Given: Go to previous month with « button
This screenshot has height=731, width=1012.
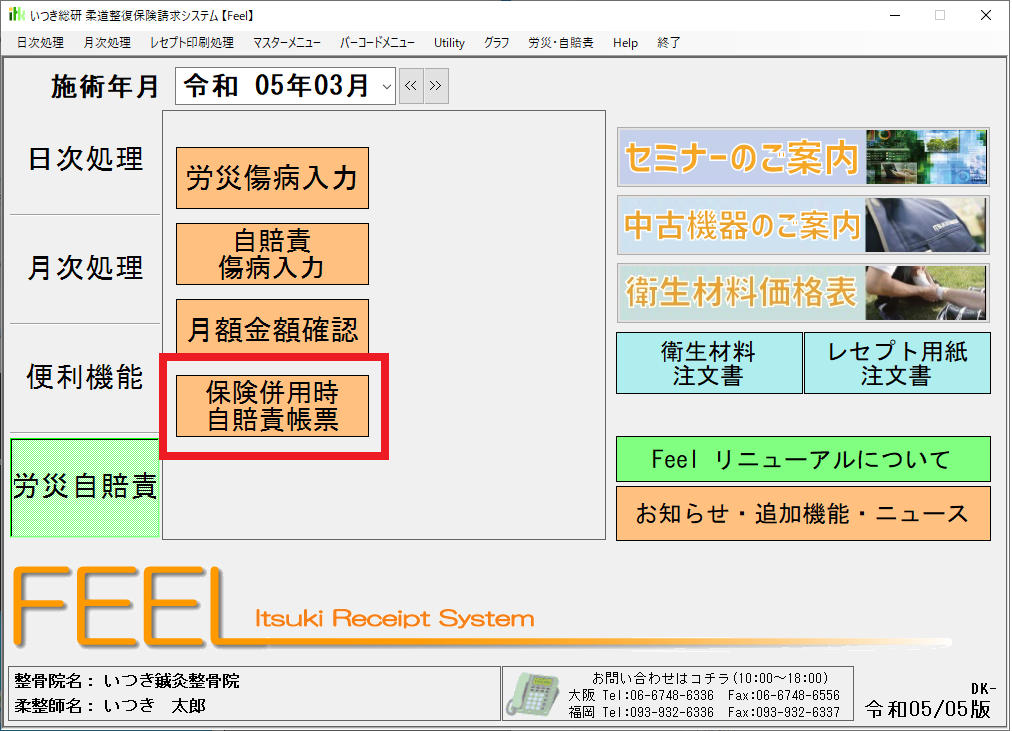Looking at the screenshot, I should click(x=411, y=86).
